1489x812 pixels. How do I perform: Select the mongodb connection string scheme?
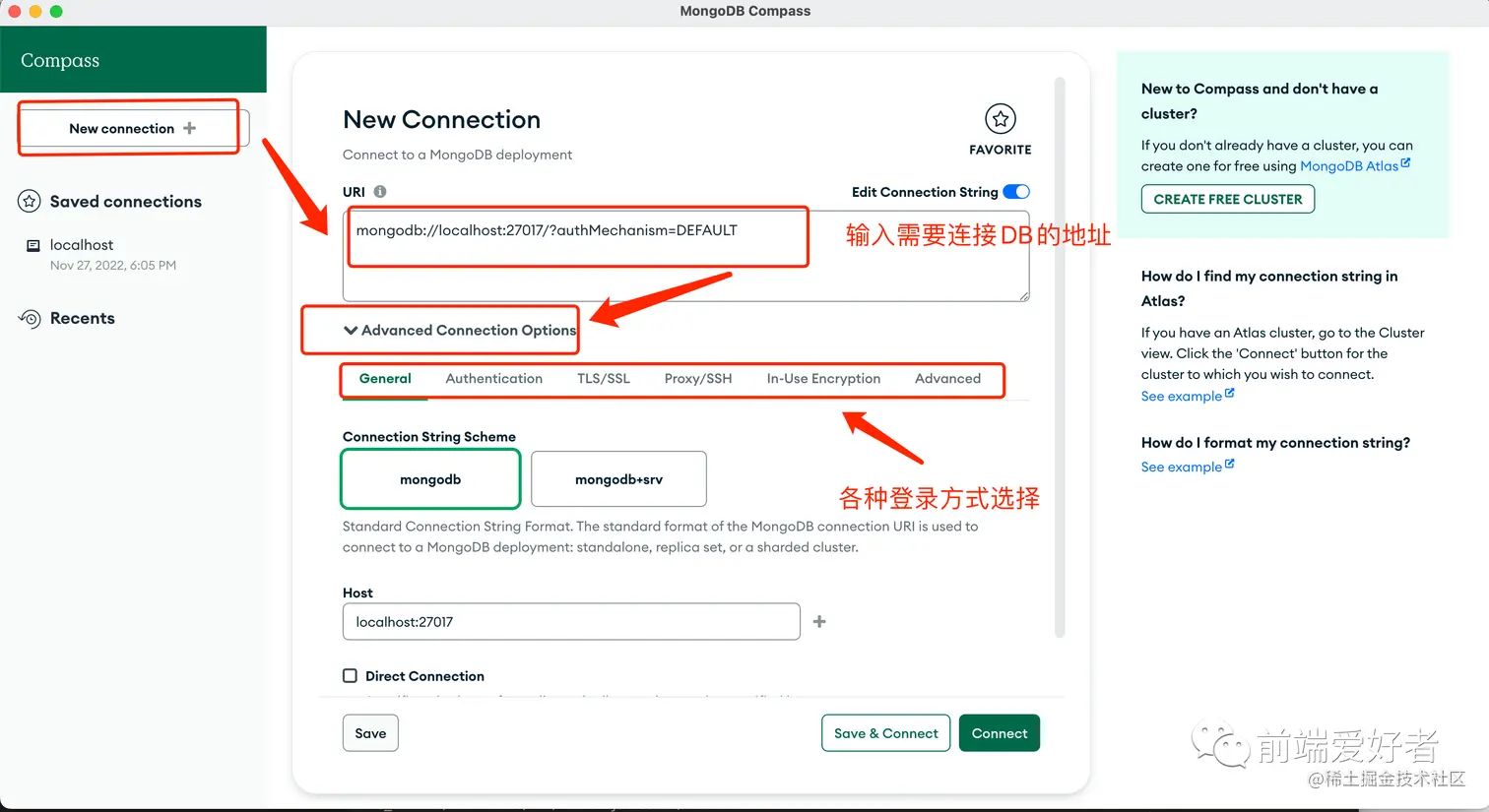point(430,479)
